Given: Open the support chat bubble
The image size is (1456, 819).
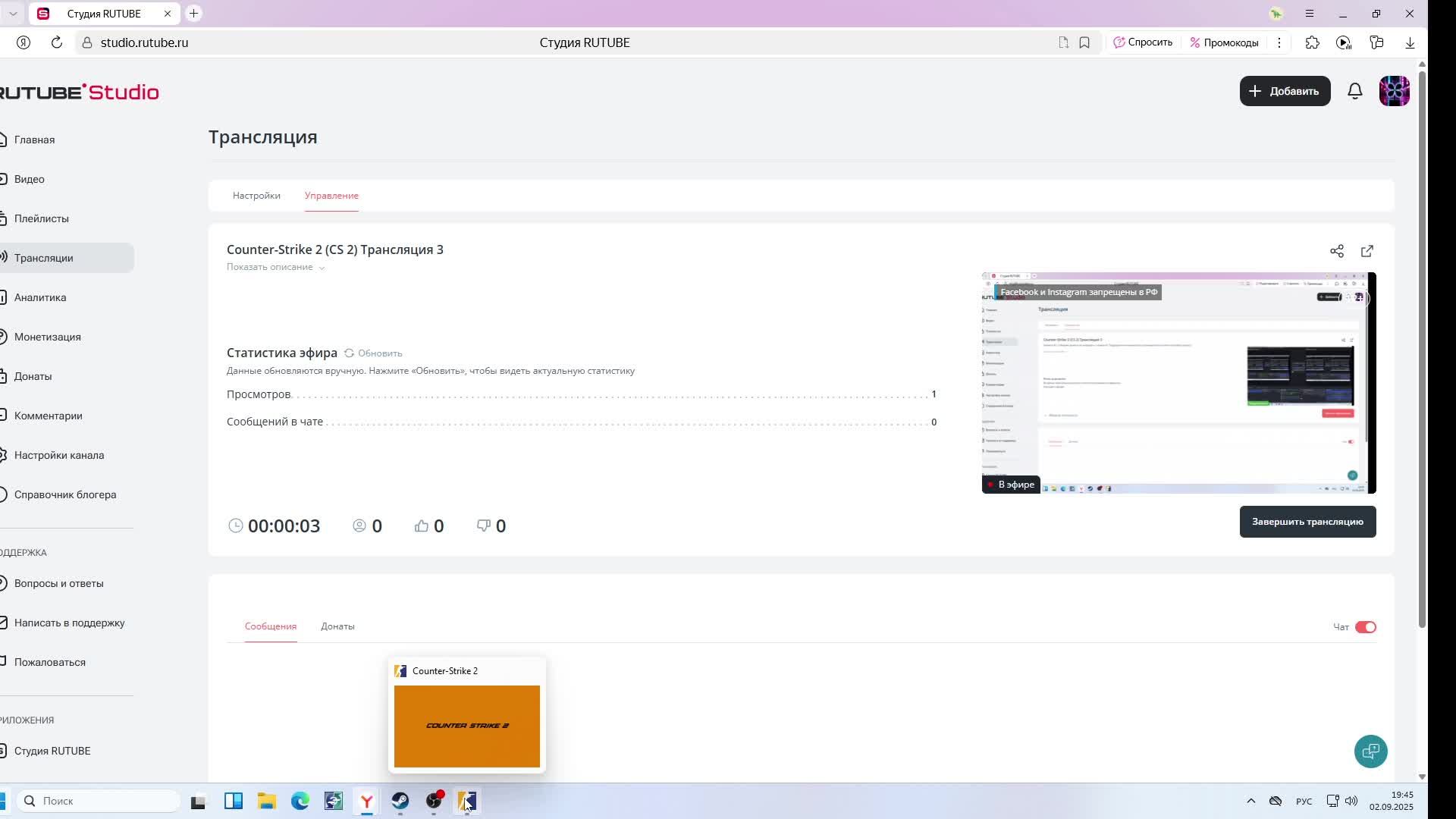Looking at the screenshot, I should 1370,752.
